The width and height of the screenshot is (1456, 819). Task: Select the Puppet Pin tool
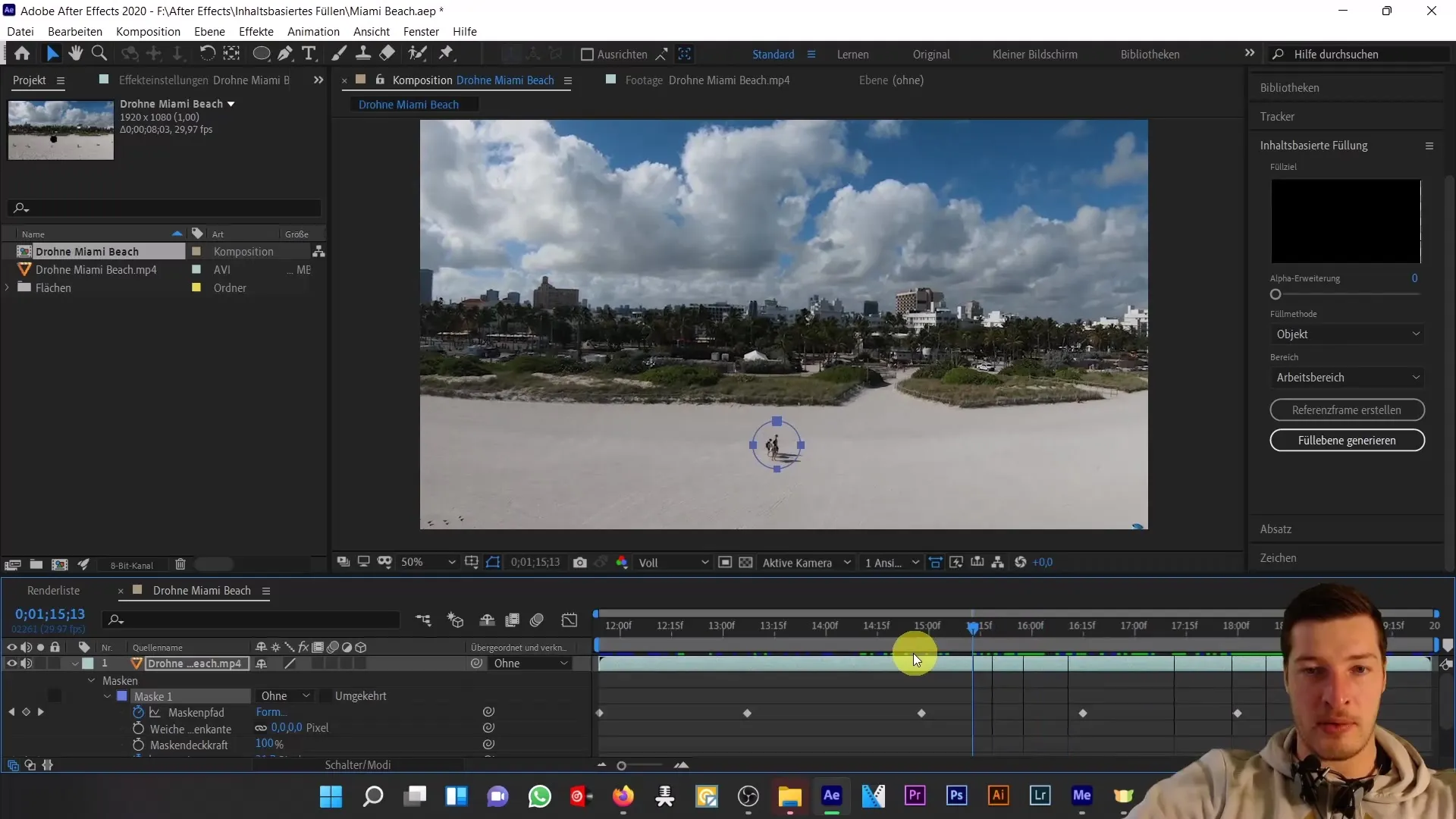pos(447,54)
